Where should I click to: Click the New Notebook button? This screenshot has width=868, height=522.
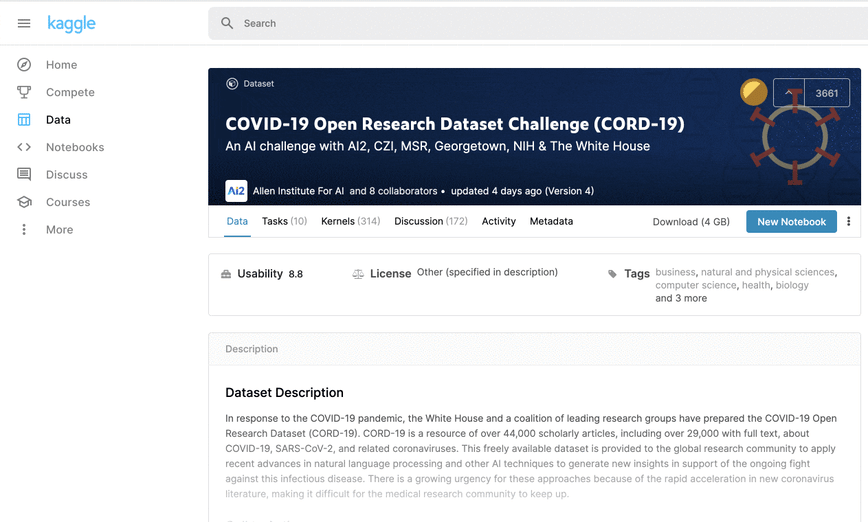click(x=791, y=221)
